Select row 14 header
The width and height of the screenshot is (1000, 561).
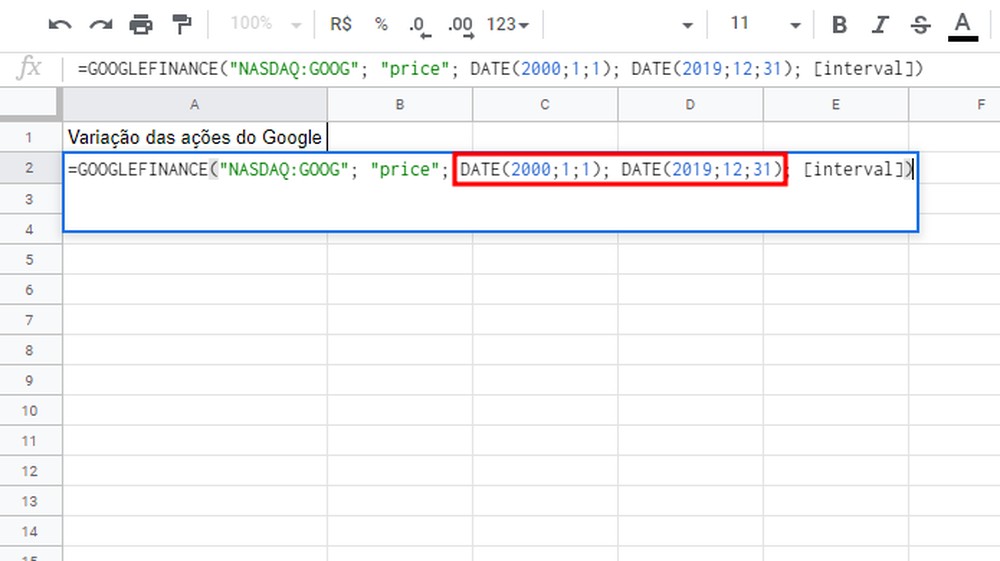click(x=30, y=532)
